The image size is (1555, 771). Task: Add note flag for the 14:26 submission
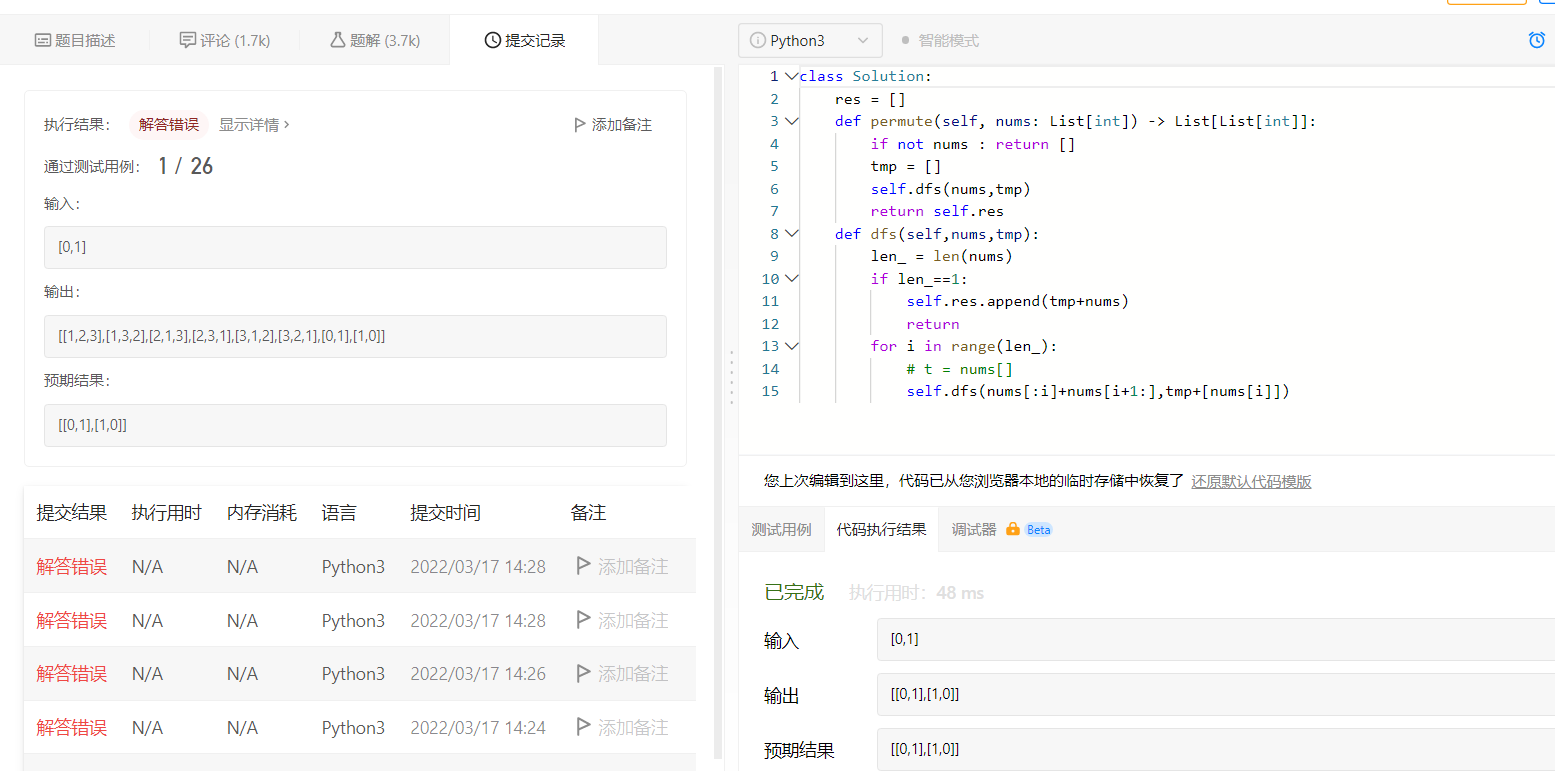584,673
